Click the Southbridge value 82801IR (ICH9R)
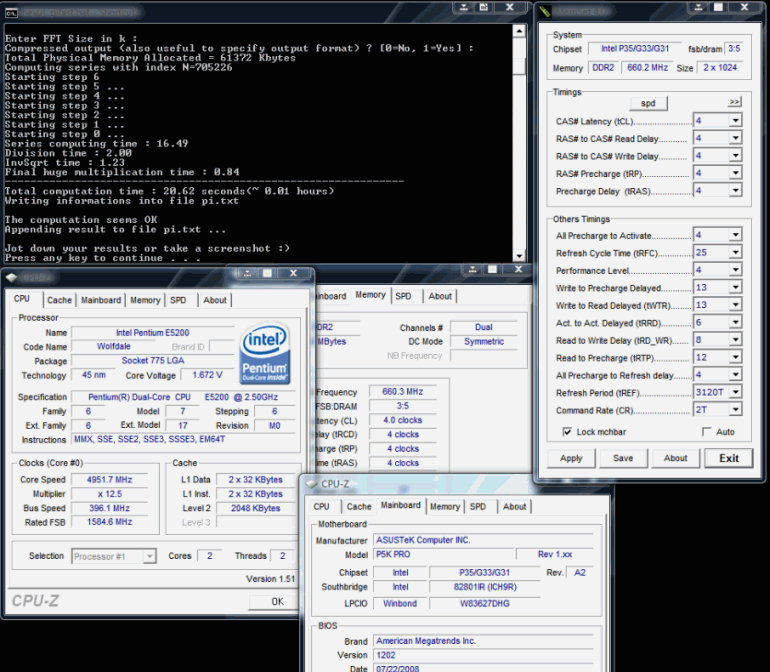770x672 pixels. [485, 587]
